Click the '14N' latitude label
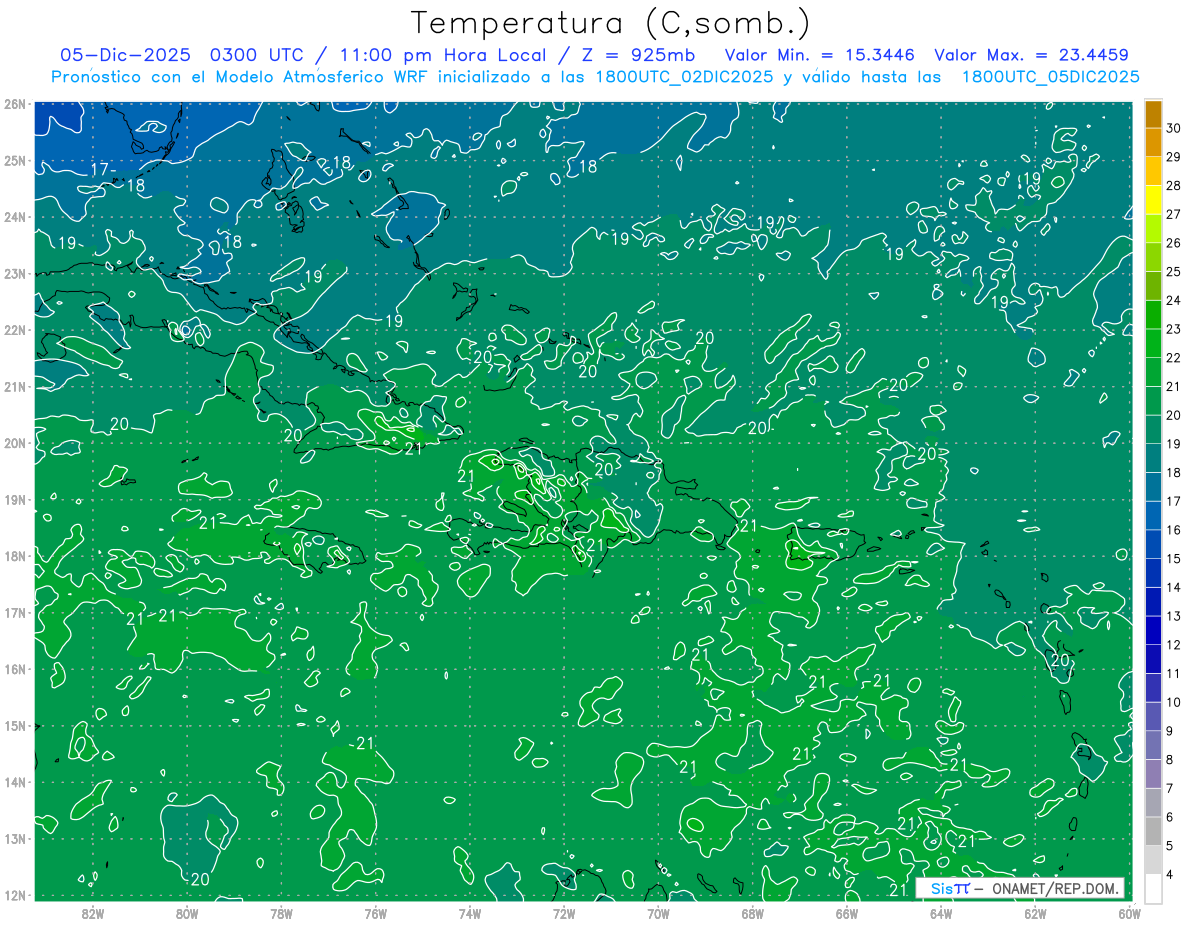The height and width of the screenshot is (927, 1200). click(x=15, y=782)
